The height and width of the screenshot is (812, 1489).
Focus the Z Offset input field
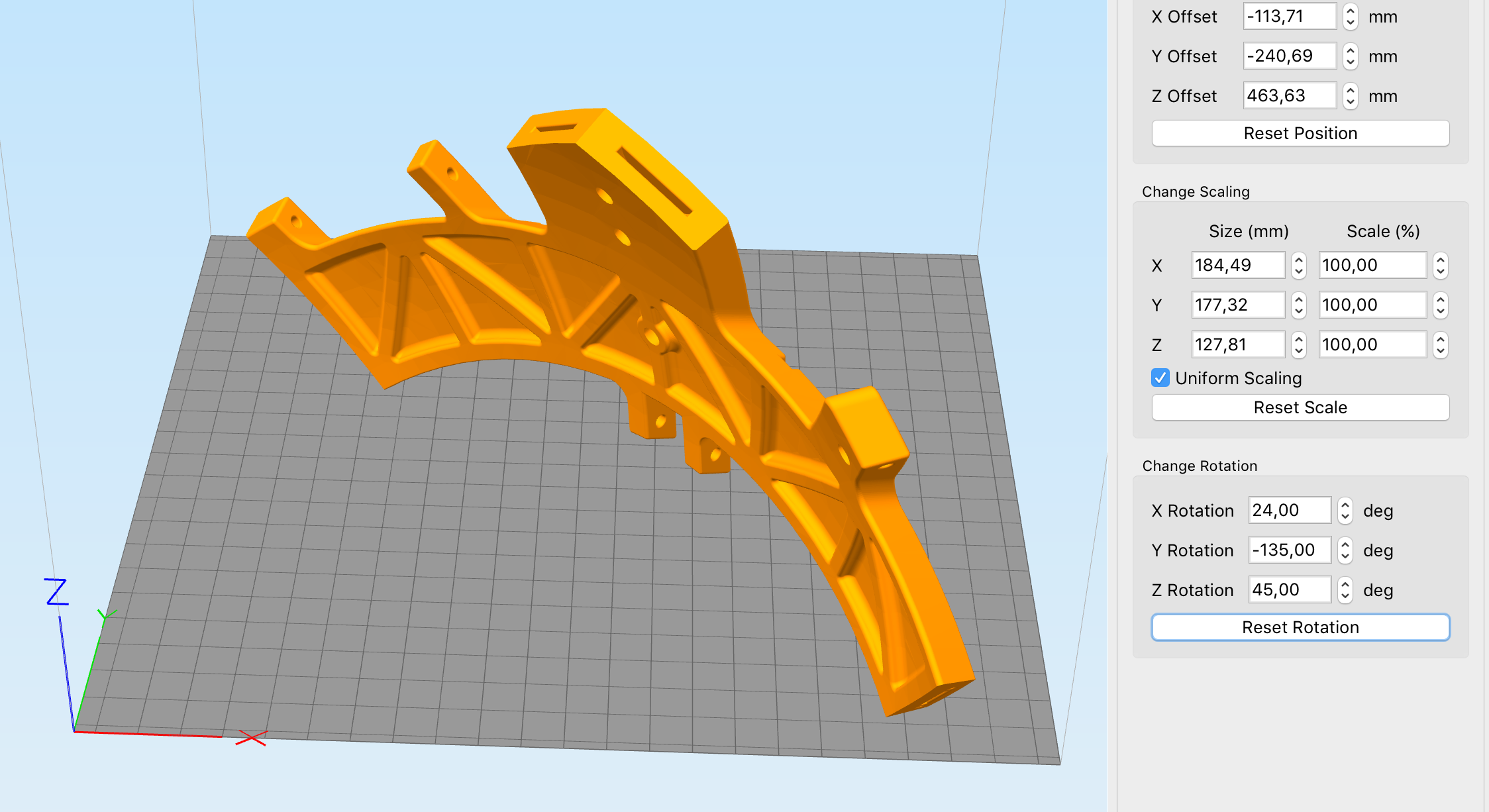pyautogui.click(x=1289, y=96)
